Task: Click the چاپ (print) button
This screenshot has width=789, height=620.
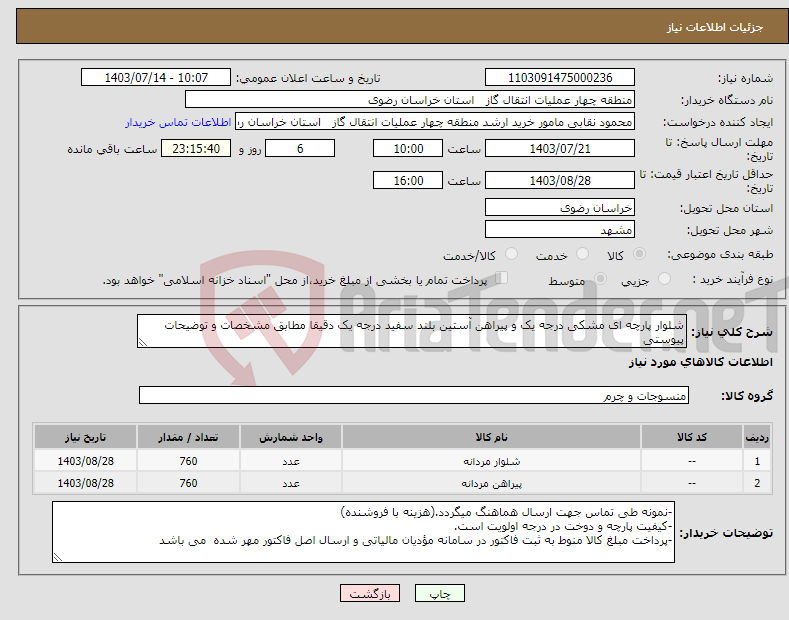Action: click(x=439, y=593)
